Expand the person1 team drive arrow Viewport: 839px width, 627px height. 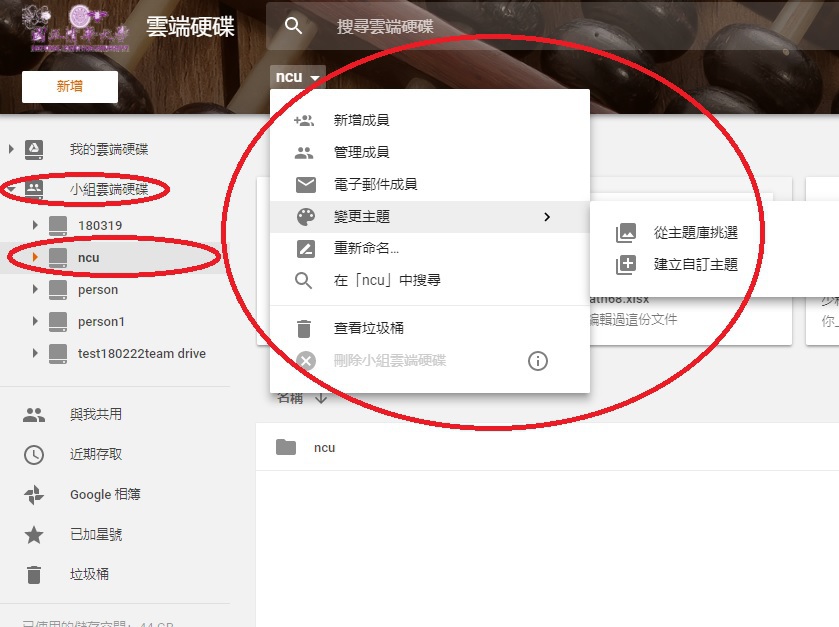[x=35, y=322]
